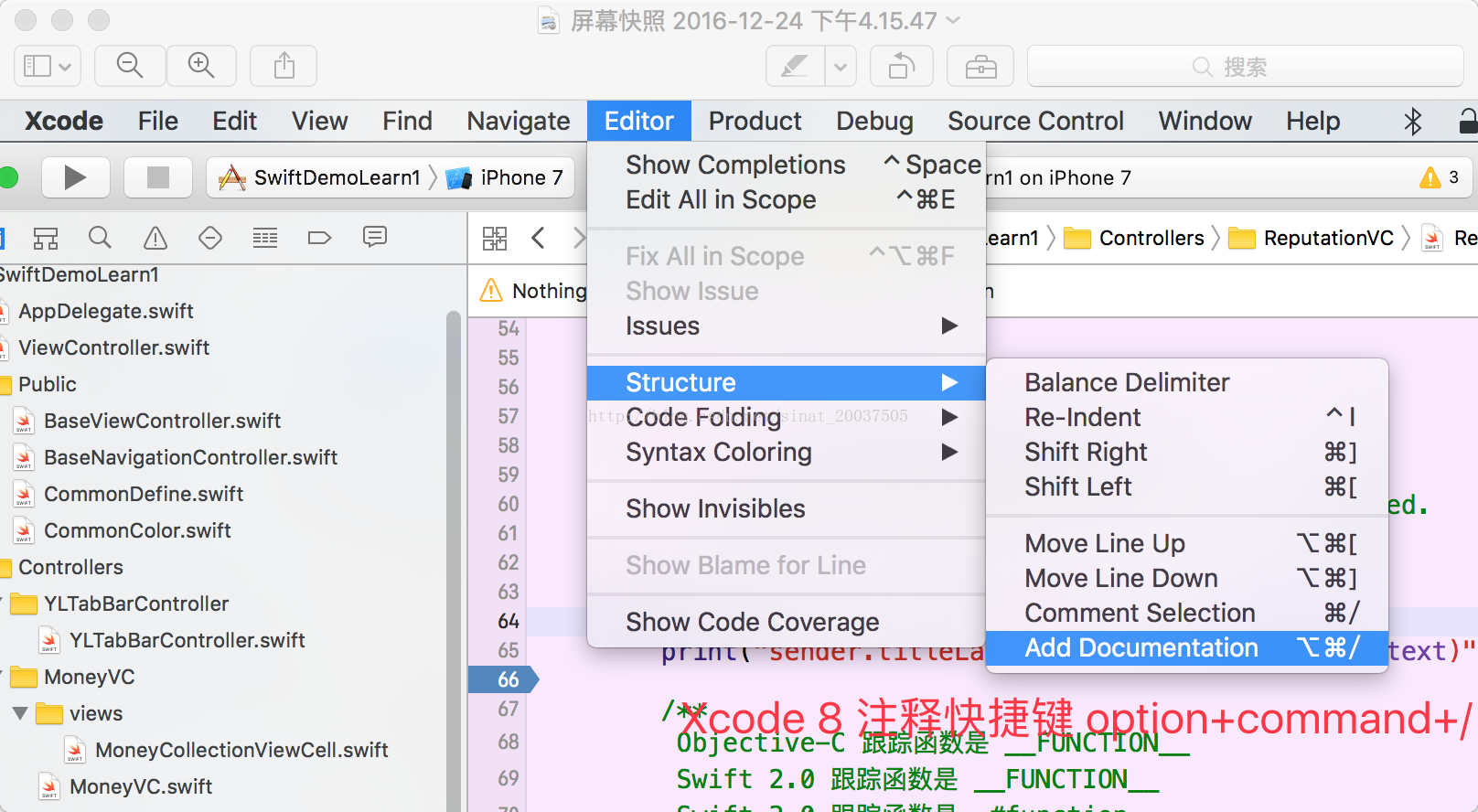Screen dimensions: 1478x812
Task: Click the rotate icon in Preview toolbar
Action: pos(902,66)
